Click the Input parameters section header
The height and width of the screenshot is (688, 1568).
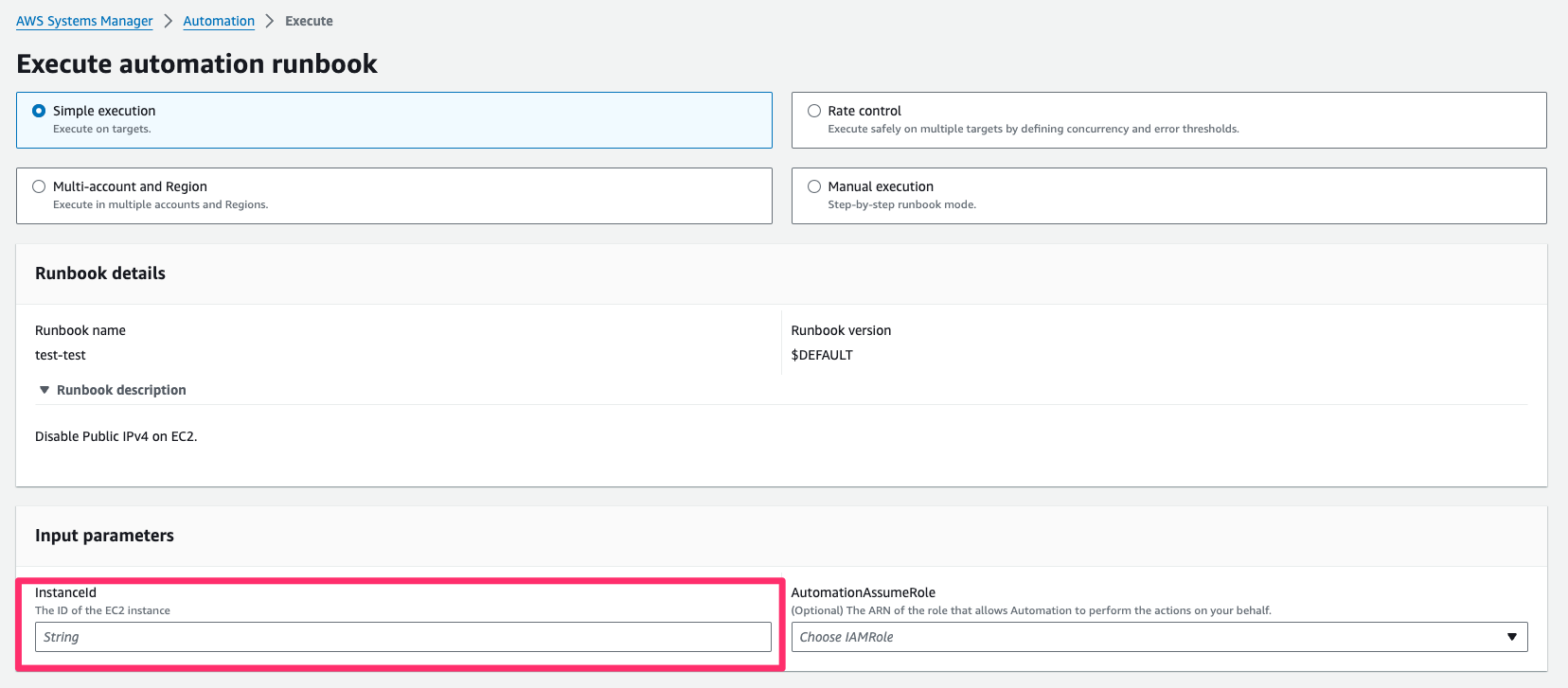[x=104, y=536]
